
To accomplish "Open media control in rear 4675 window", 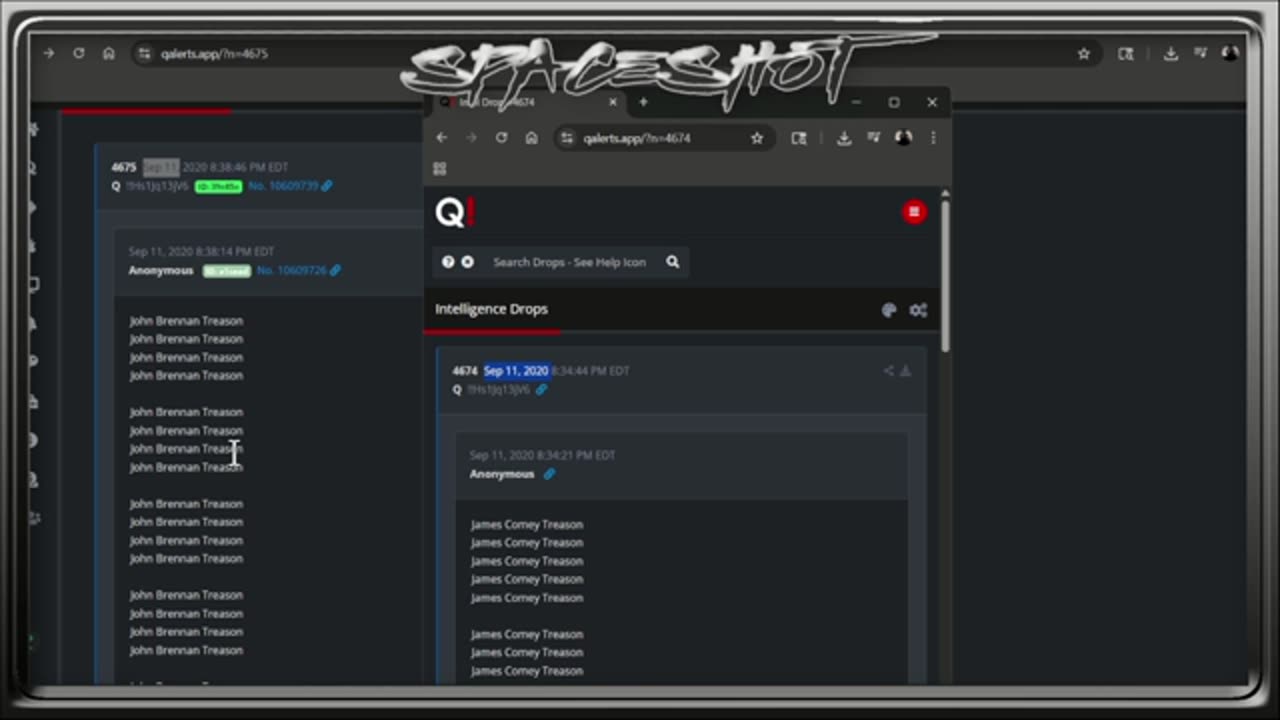I will click(1200, 54).
